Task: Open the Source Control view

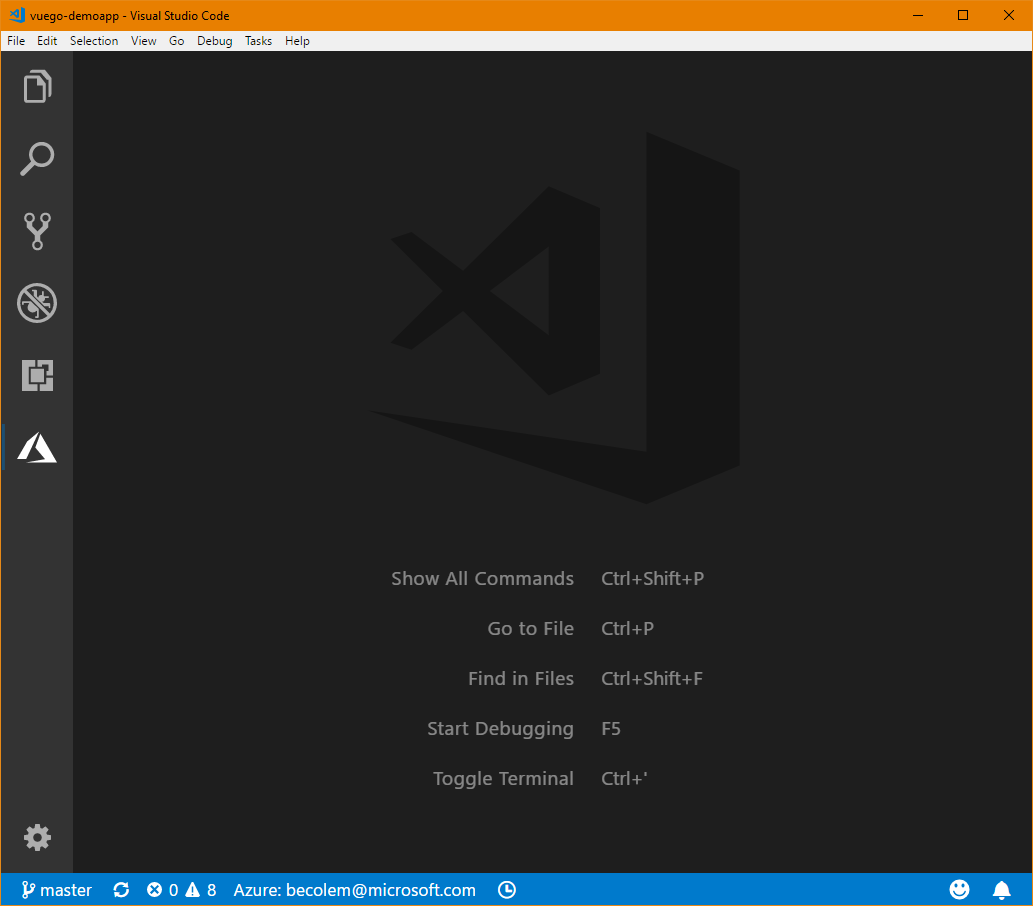Action: coord(37,230)
